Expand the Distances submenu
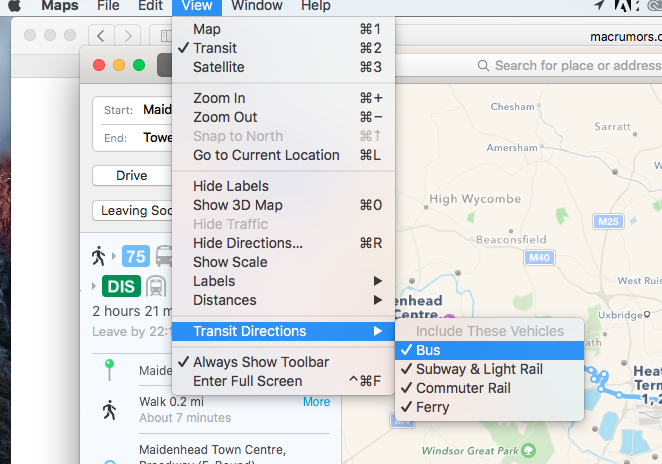662x464 pixels. (283, 300)
